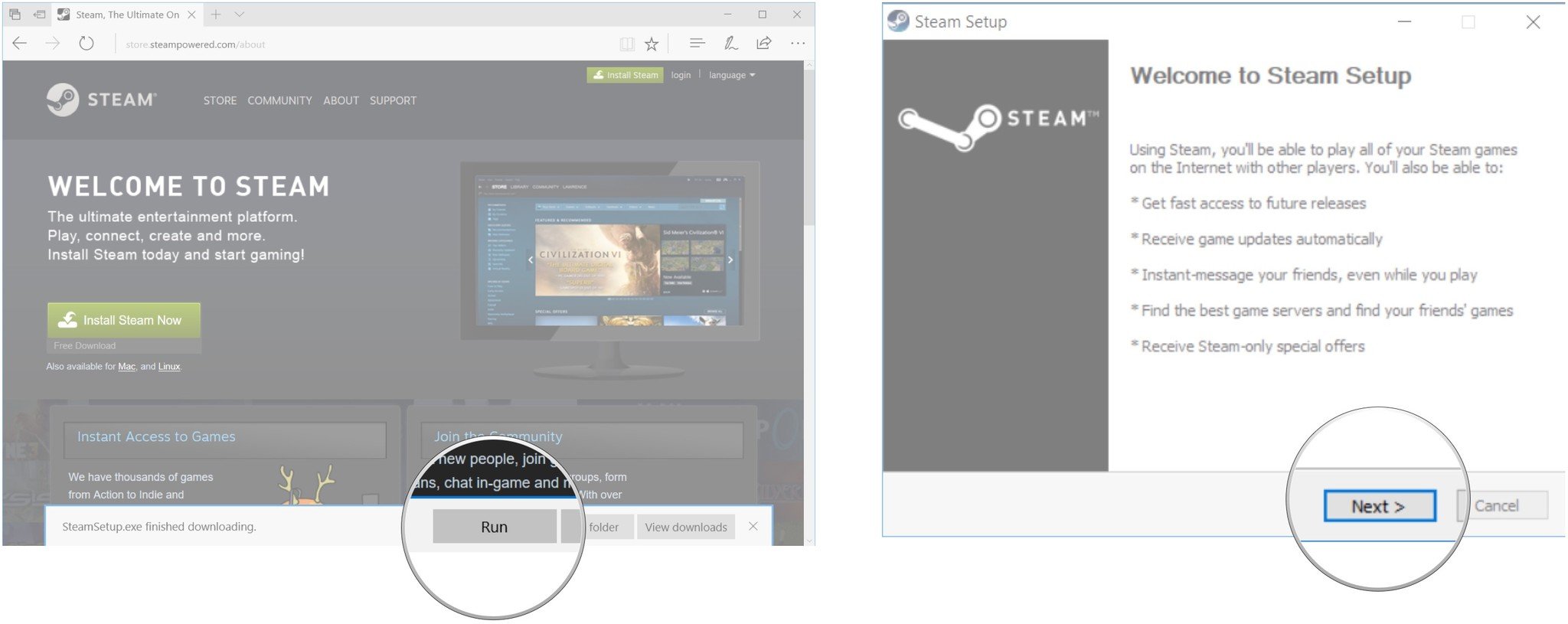This screenshot has height=624, width=1568.
Task: Go back using the browser back arrow
Action: [x=20, y=44]
